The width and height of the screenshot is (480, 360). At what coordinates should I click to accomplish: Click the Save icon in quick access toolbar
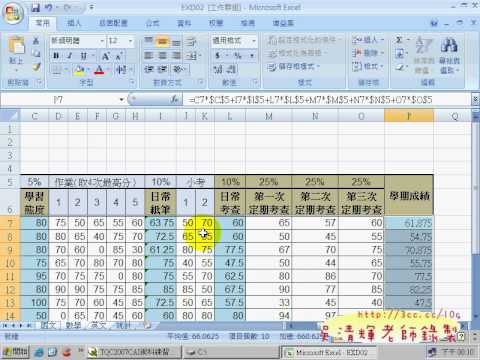click(x=36, y=7)
